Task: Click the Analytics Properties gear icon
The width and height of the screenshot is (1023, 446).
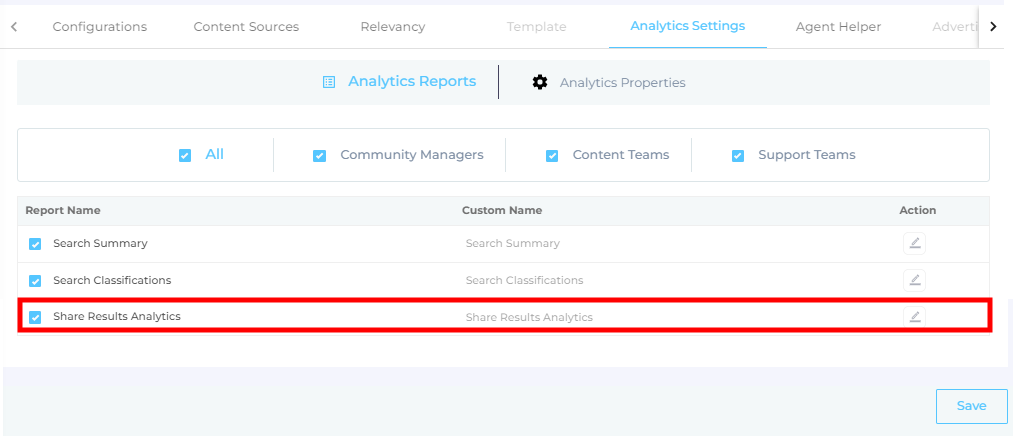Action: coord(540,82)
